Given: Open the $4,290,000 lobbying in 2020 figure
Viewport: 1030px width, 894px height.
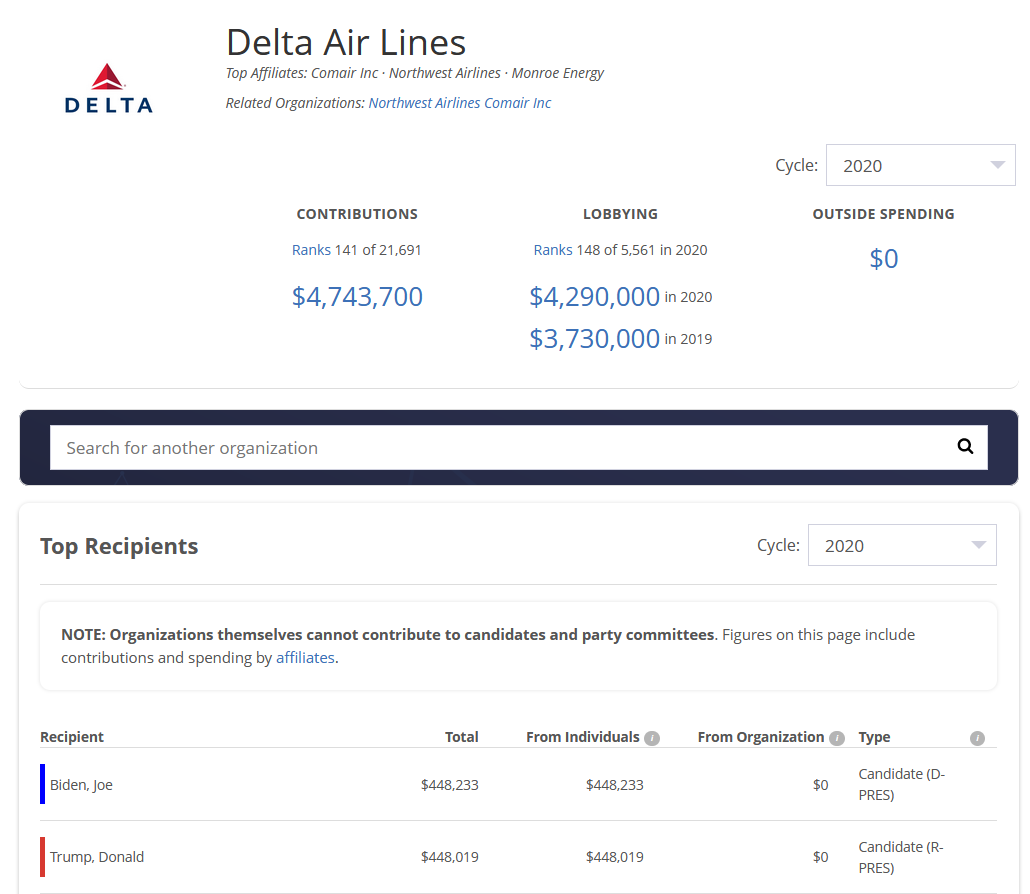Looking at the screenshot, I should click(x=594, y=297).
